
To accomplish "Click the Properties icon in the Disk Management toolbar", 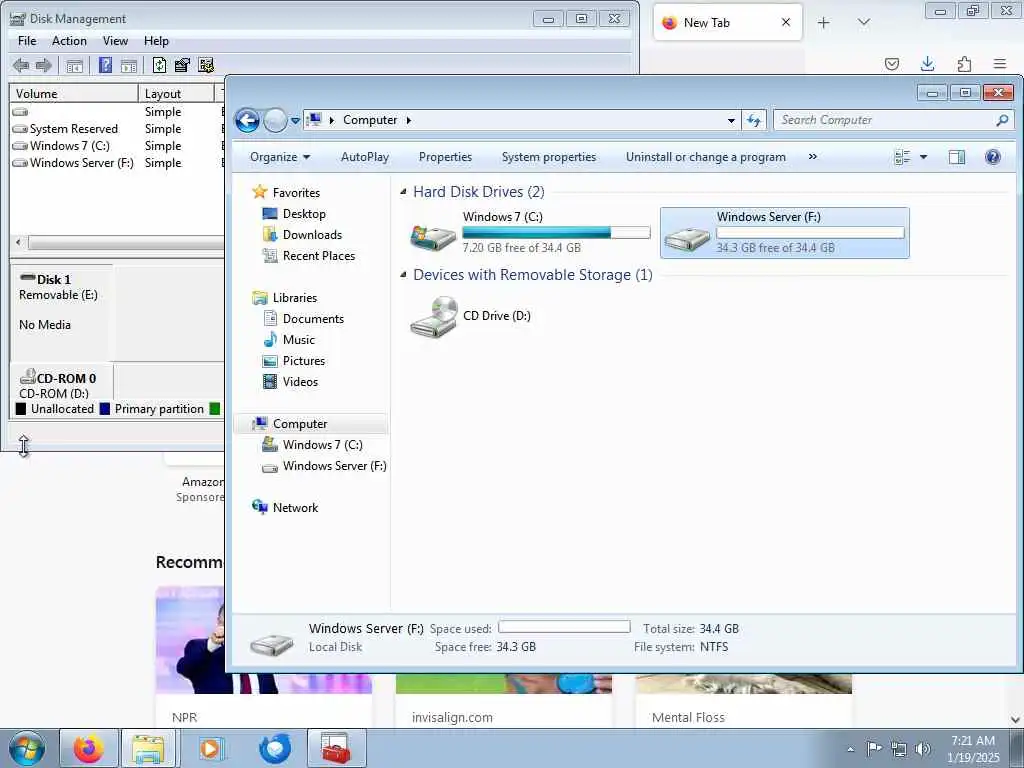I will (x=182, y=65).
